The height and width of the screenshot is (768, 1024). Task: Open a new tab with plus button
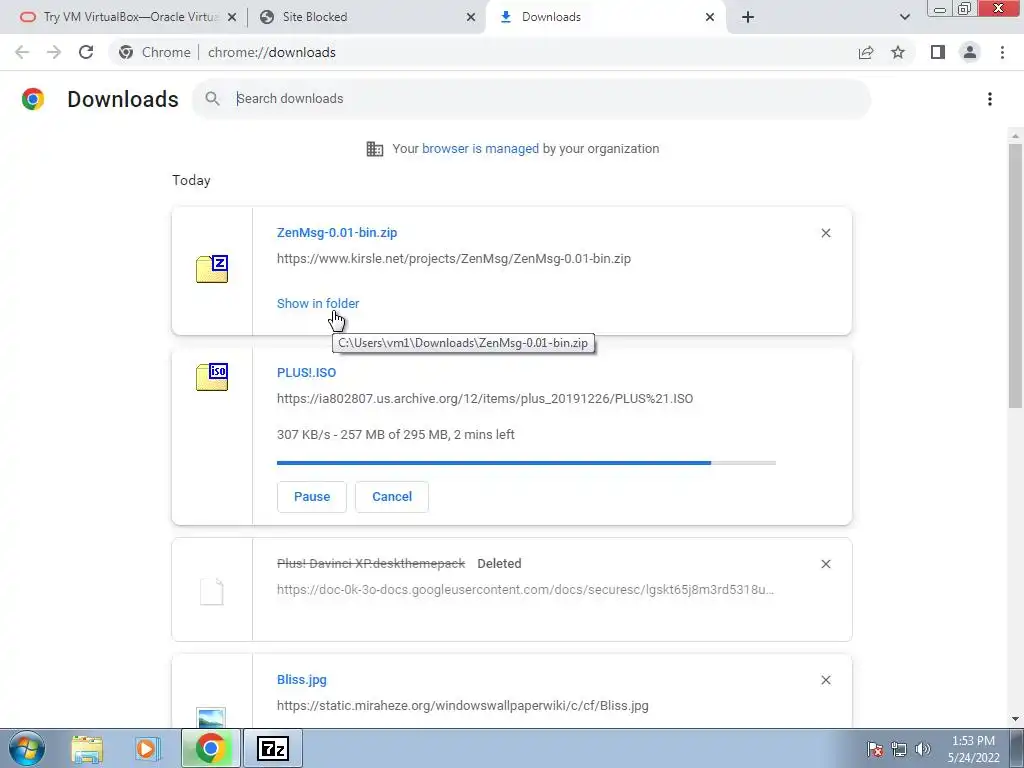(748, 18)
